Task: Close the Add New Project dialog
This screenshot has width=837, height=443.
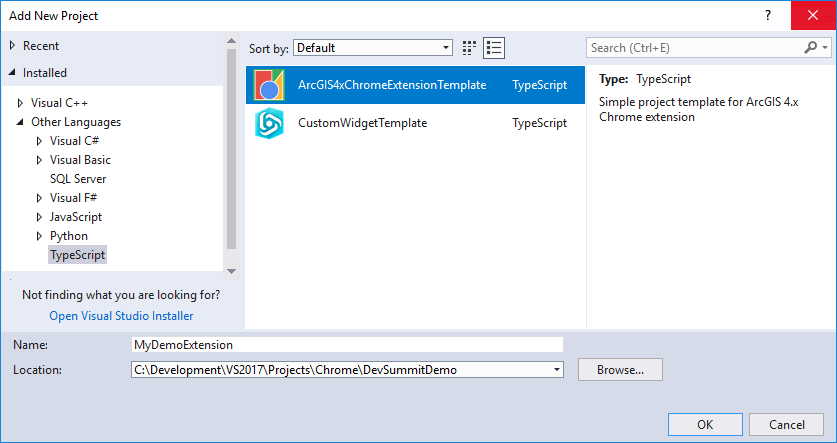Action: (x=813, y=15)
